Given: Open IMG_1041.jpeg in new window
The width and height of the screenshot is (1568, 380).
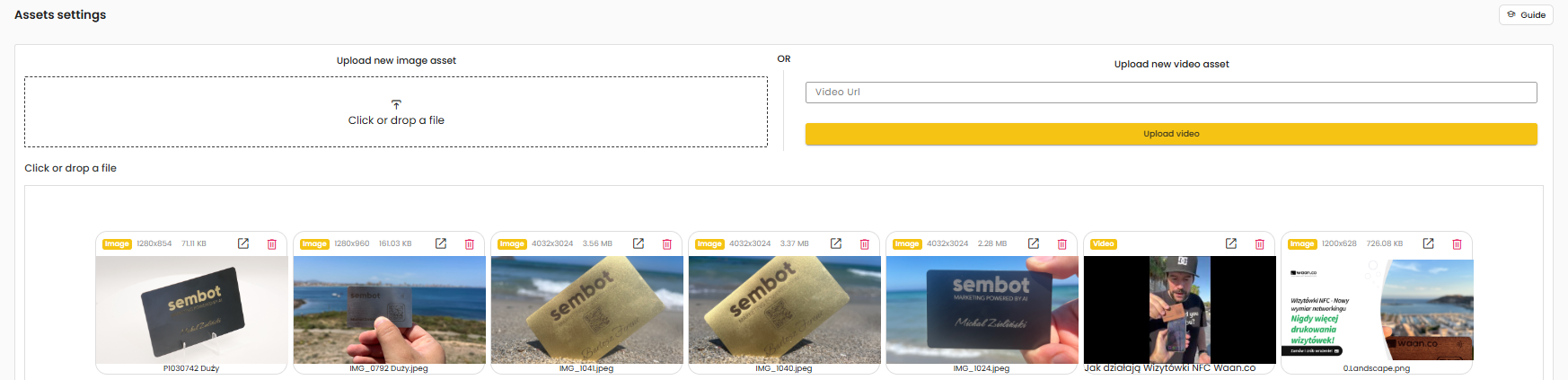Looking at the screenshot, I should (639, 243).
